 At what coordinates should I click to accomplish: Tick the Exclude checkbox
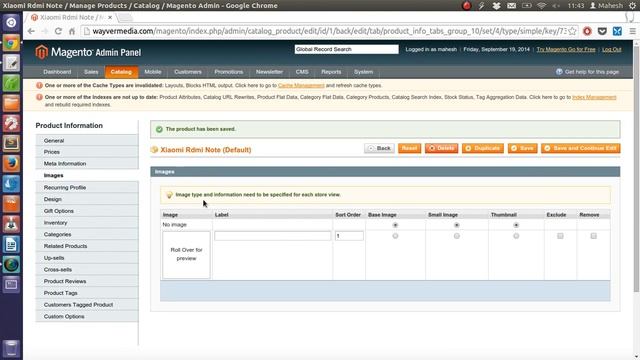point(560,236)
